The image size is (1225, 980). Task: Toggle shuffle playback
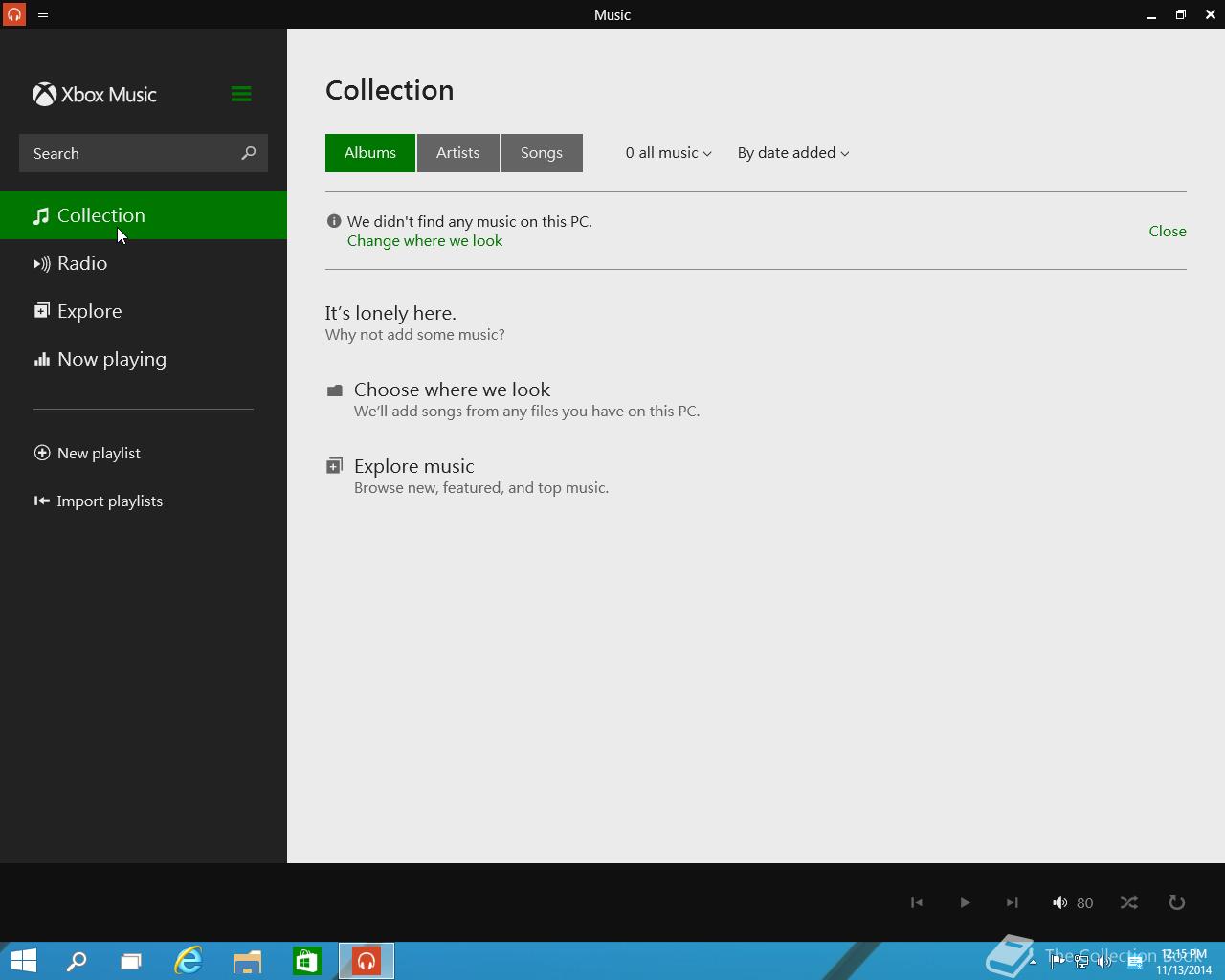point(1129,902)
